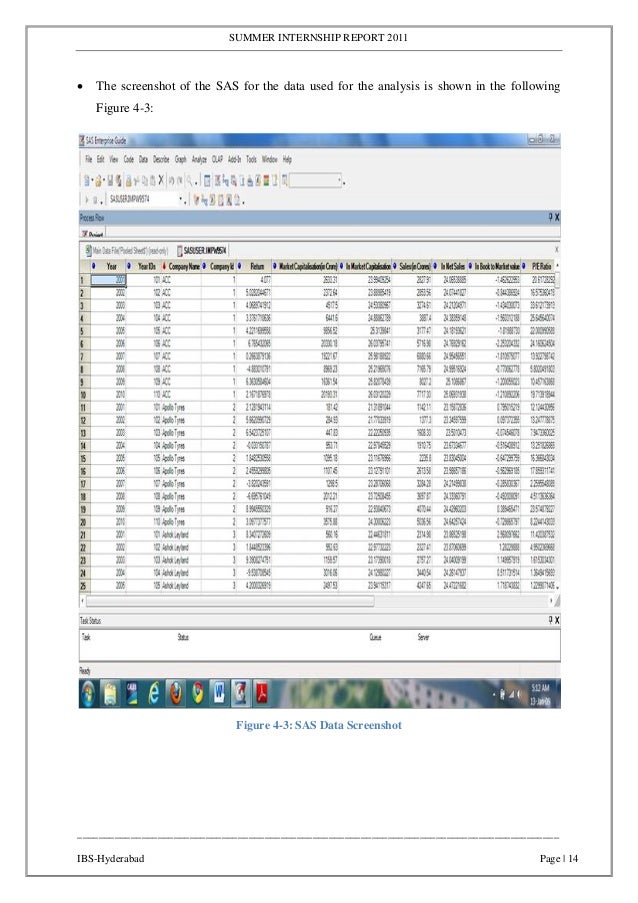638x903 pixels.
Task: Click the Ashok Leyland cell in row 21
Action: 181,534
